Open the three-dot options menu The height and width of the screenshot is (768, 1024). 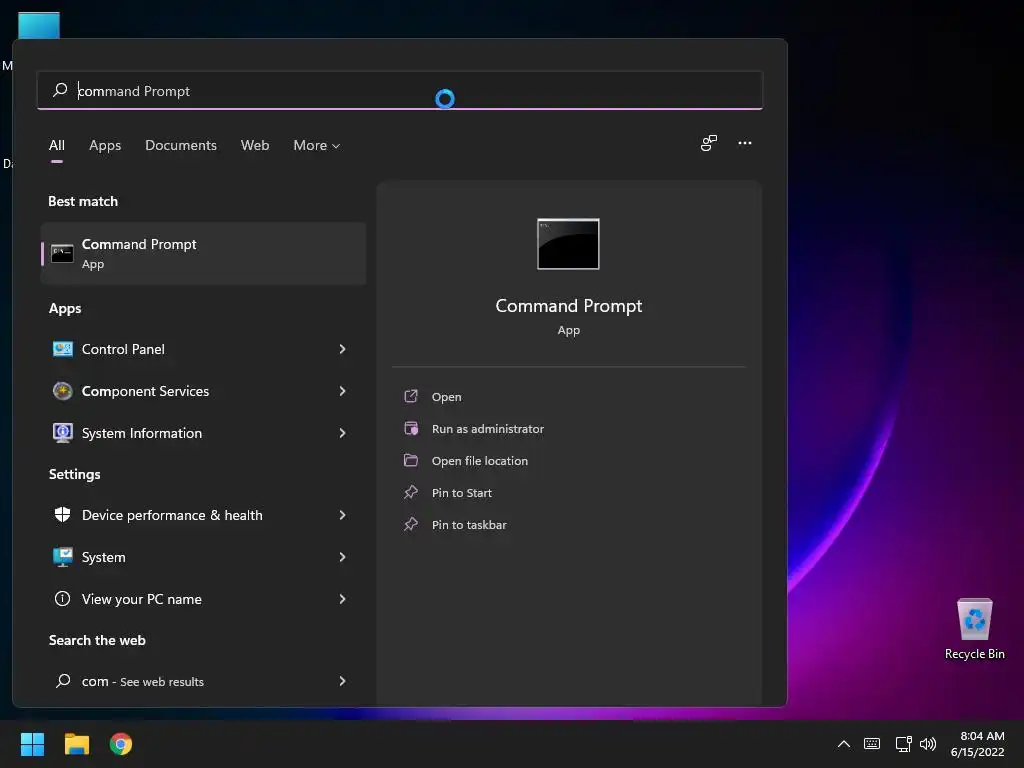744,143
